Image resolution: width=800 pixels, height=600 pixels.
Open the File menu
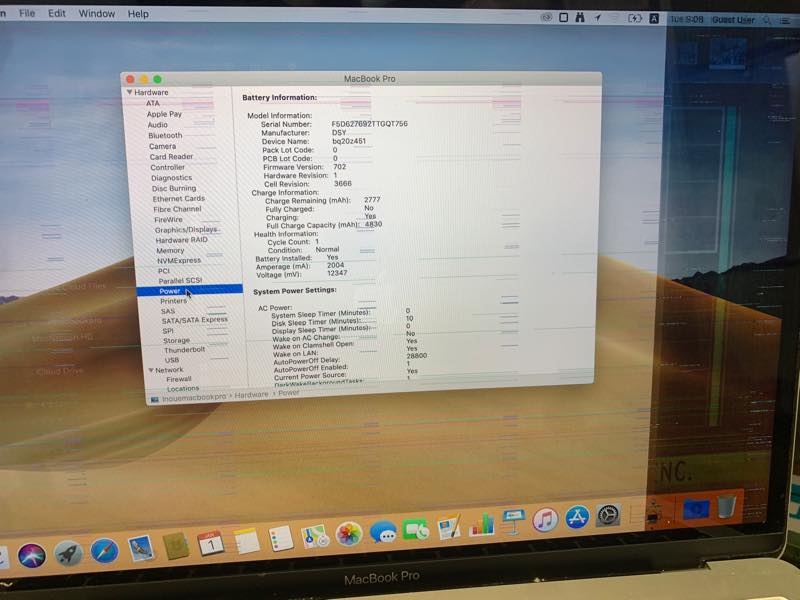[x=27, y=13]
